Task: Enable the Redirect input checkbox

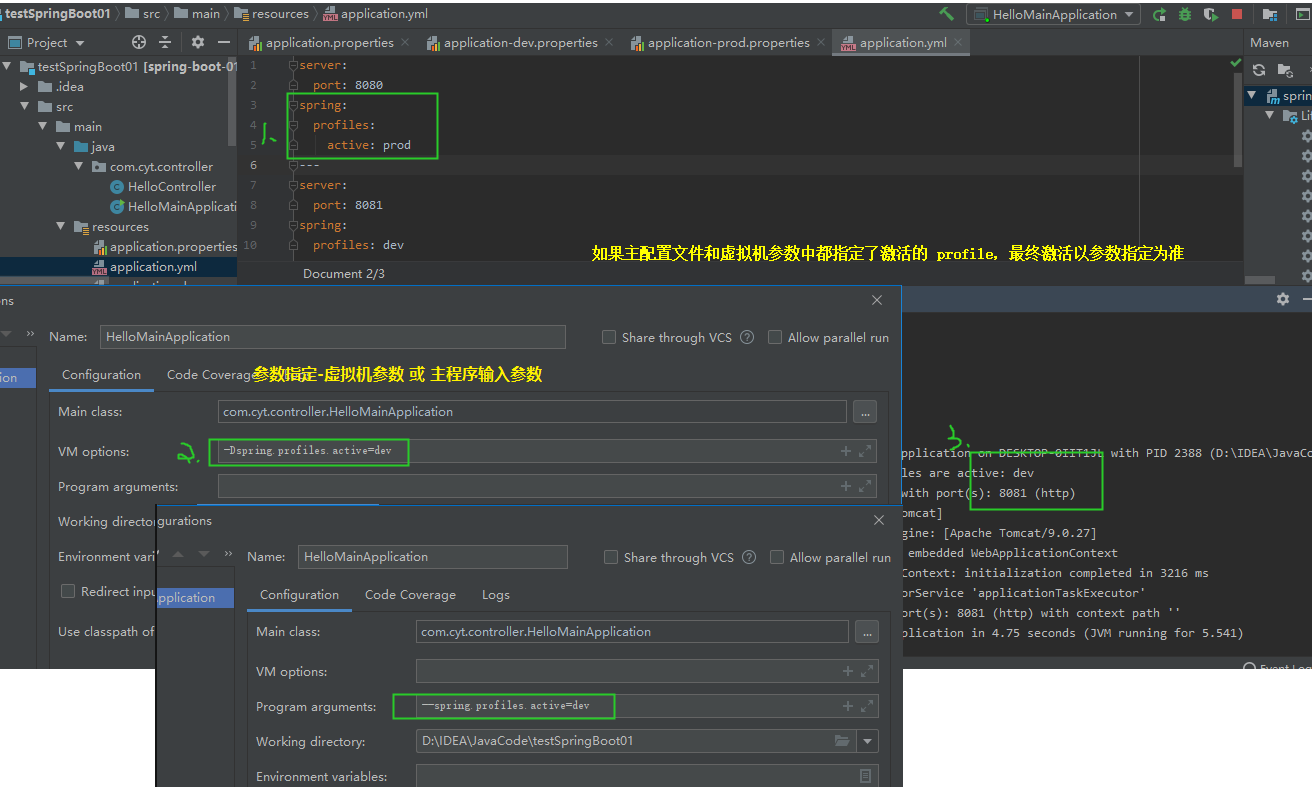Action: tap(68, 591)
